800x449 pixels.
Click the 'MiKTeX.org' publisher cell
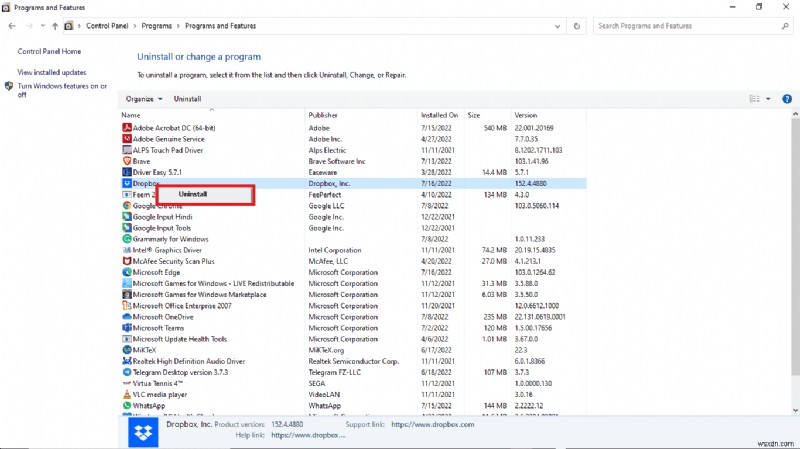coord(326,350)
